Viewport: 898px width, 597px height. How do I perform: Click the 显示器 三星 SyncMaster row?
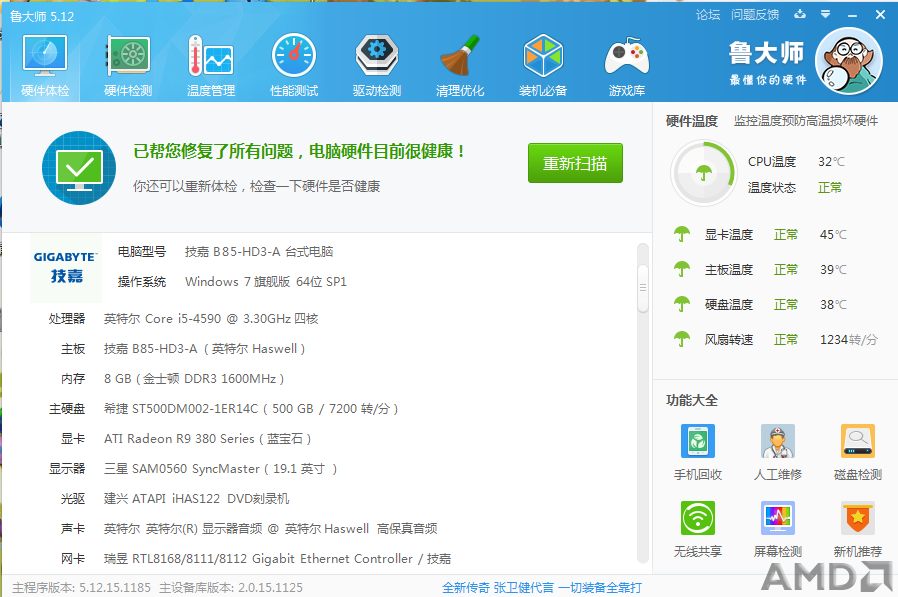[193, 469]
